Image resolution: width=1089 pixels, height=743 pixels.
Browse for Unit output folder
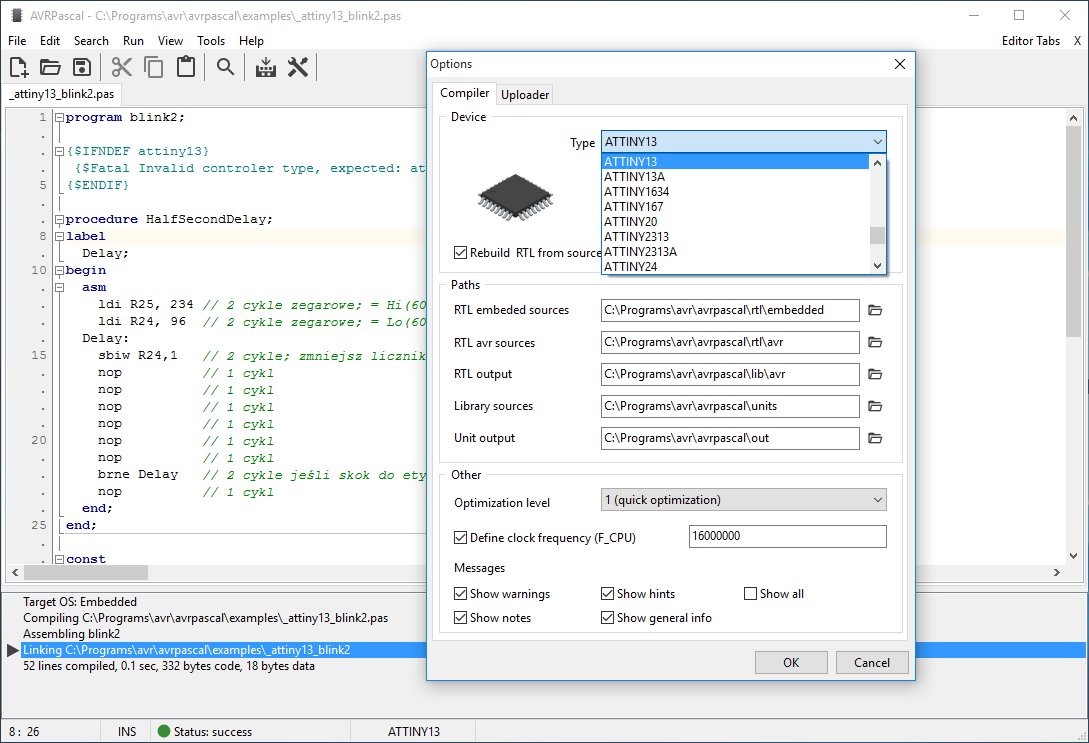pyautogui.click(x=875, y=438)
